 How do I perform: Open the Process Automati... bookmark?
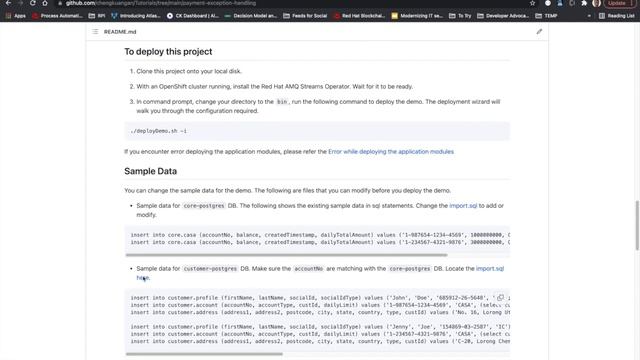(58, 16)
